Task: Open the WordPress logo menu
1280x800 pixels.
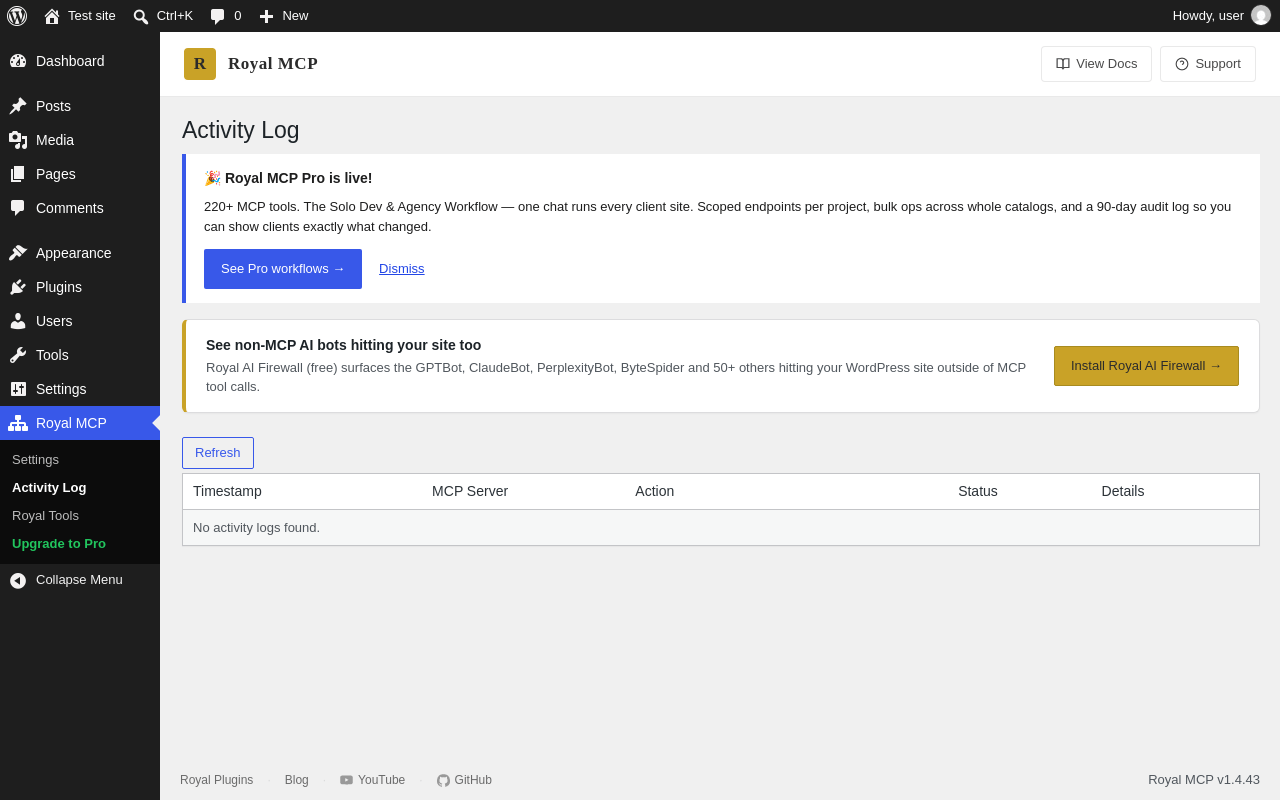Action: [17, 16]
